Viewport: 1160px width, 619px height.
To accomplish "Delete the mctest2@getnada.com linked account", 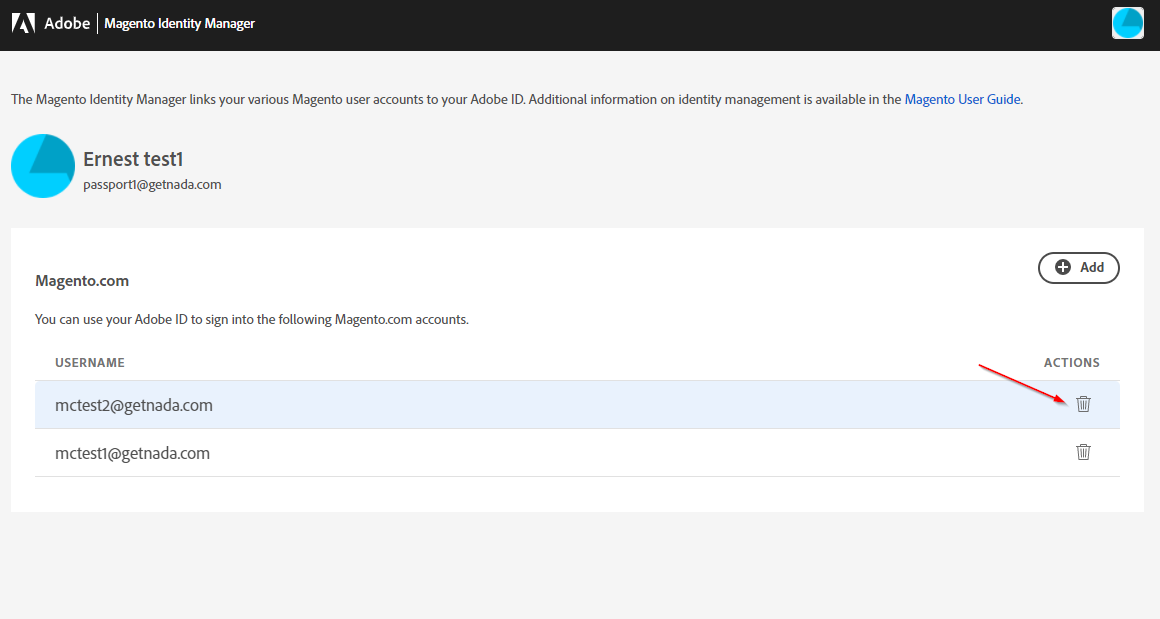I will 1083,404.
